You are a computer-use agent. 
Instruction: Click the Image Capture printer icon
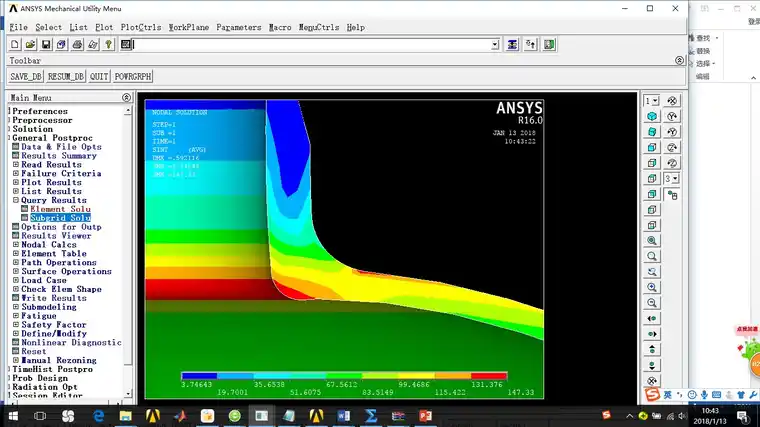tap(77, 45)
